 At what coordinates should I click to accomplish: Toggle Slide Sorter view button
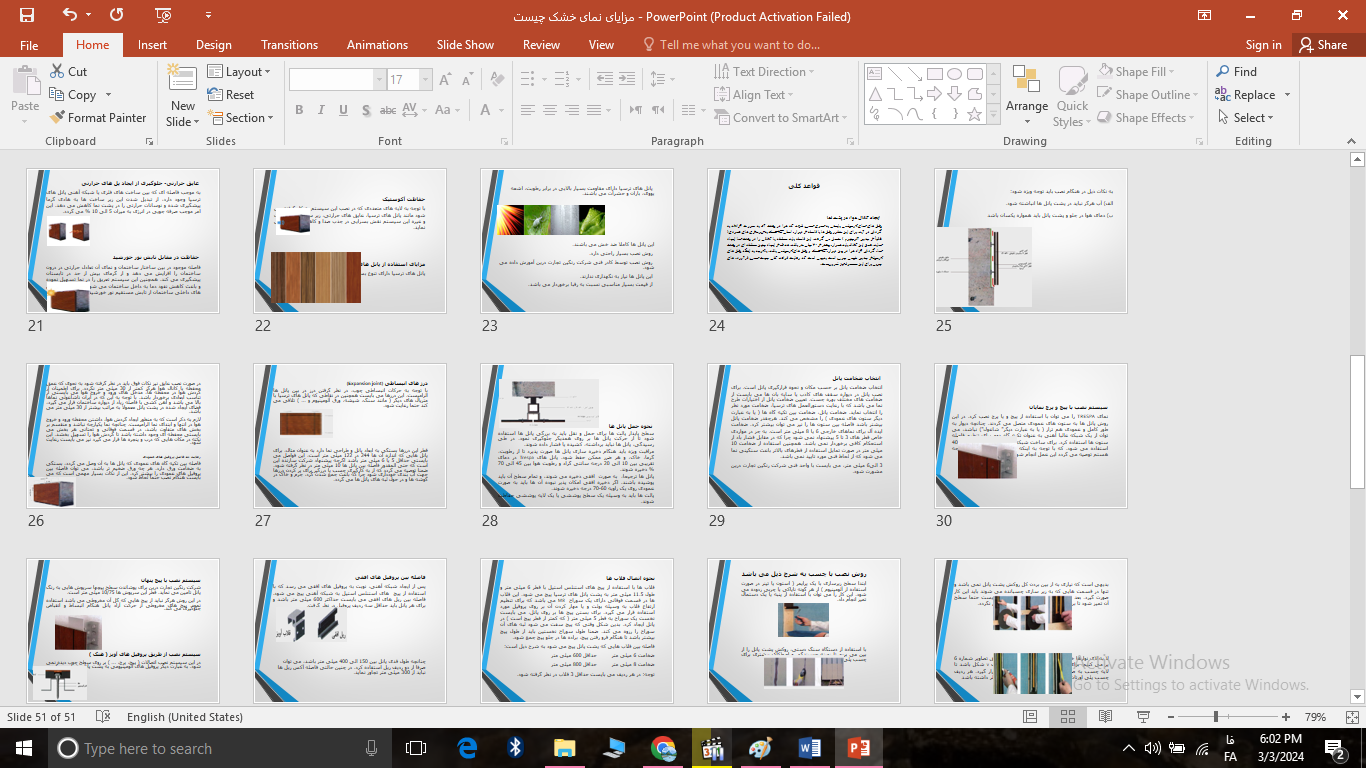(x=1065, y=717)
